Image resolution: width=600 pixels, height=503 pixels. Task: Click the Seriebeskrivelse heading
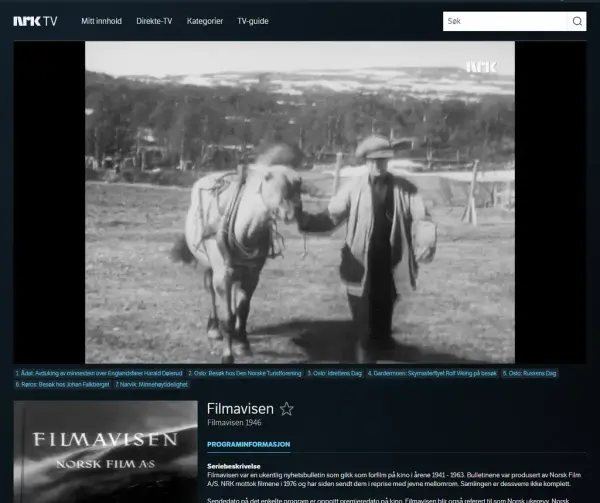coord(234,466)
